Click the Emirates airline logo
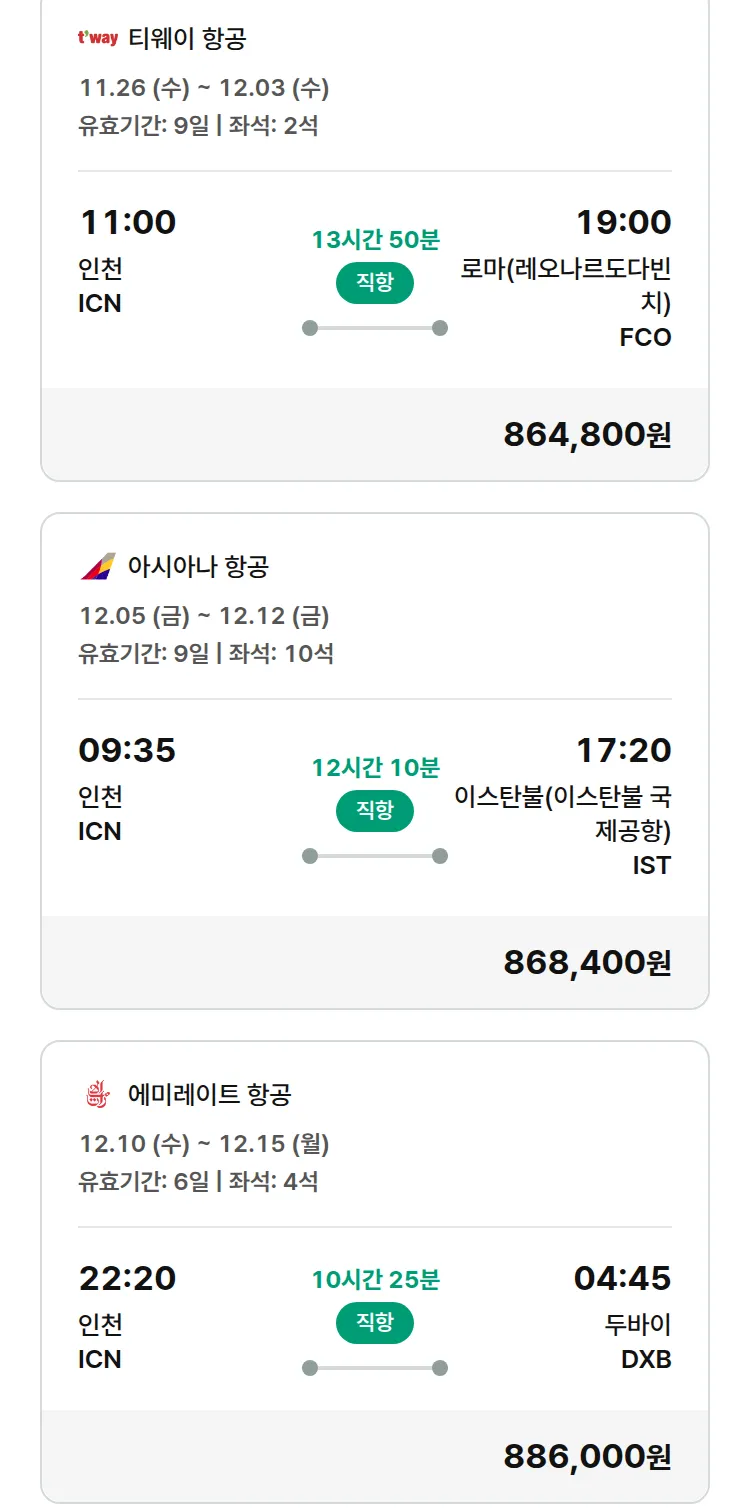 coord(98,1095)
